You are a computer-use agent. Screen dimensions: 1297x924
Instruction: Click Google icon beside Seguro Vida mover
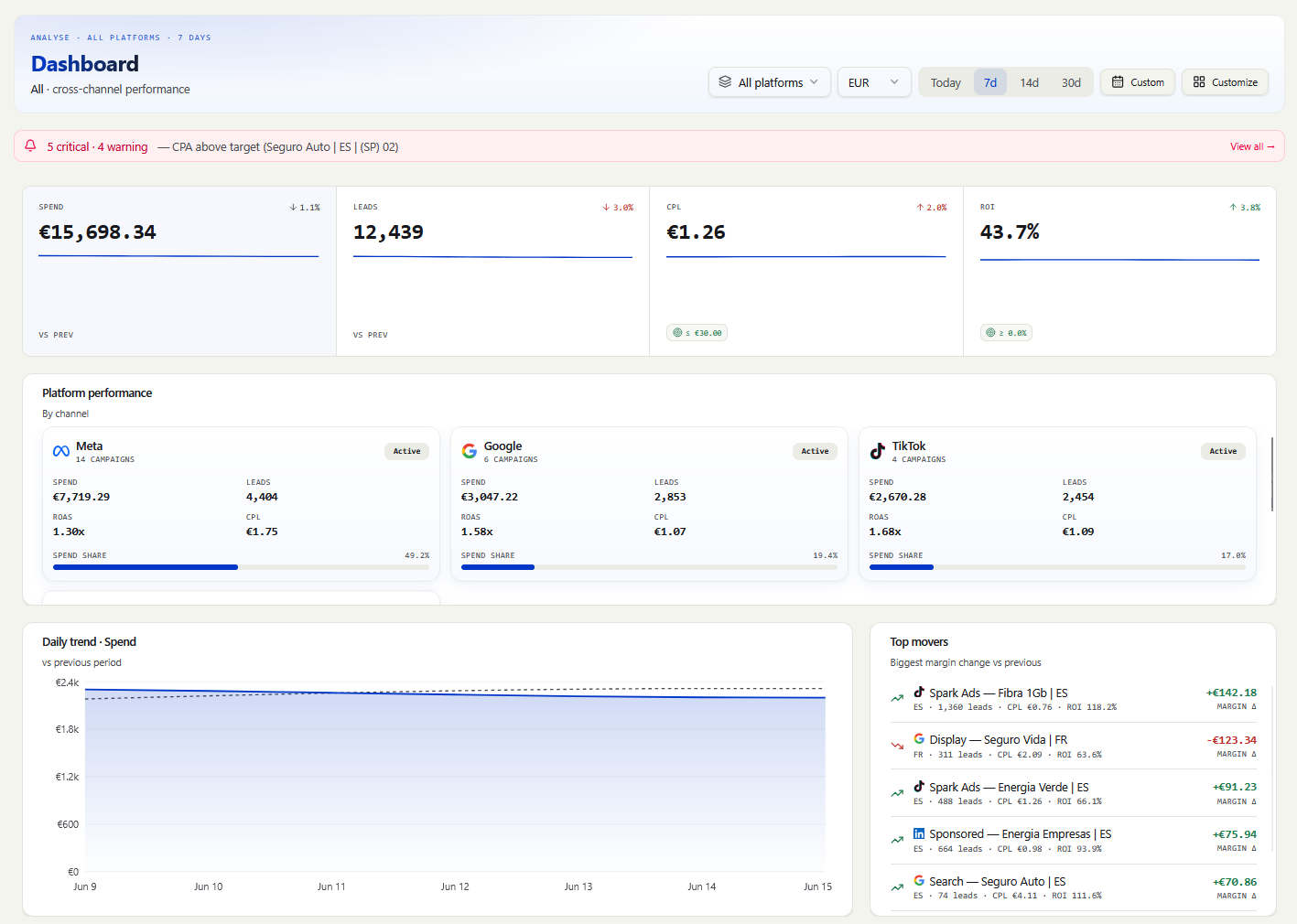(x=919, y=738)
